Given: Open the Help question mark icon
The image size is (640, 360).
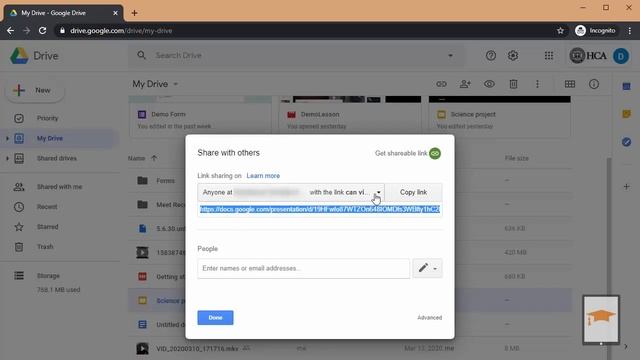Looking at the screenshot, I should tap(491, 56).
